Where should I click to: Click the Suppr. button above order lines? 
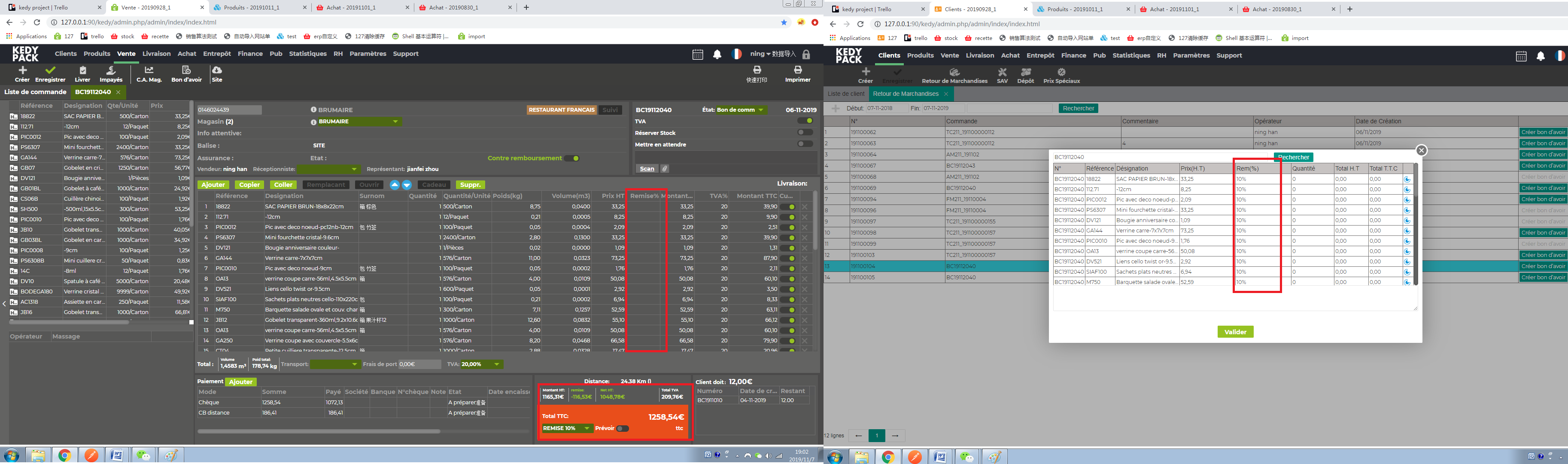click(471, 185)
